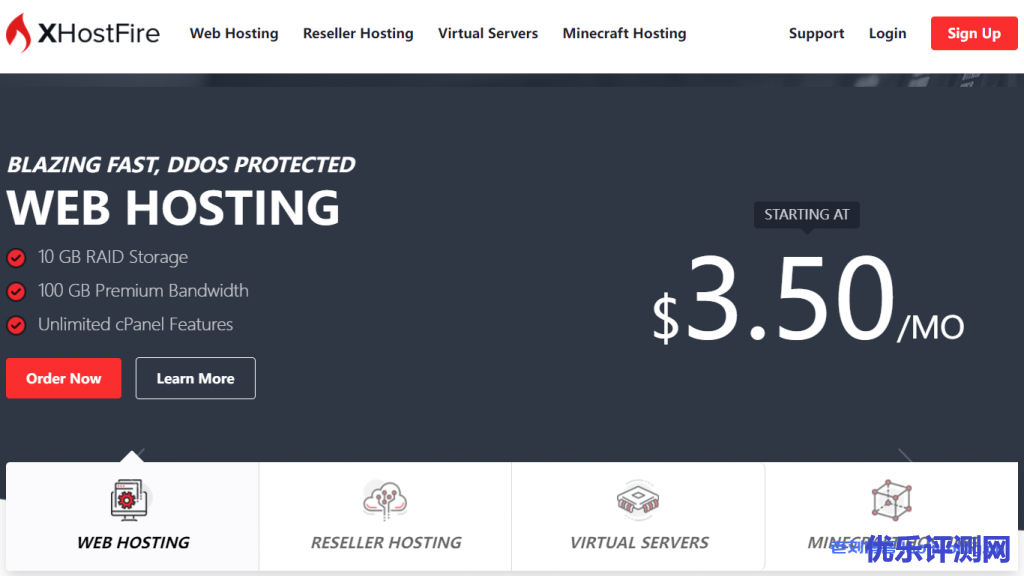Click the red Sign Up button
The height and width of the screenshot is (576, 1024).
click(974, 33)
